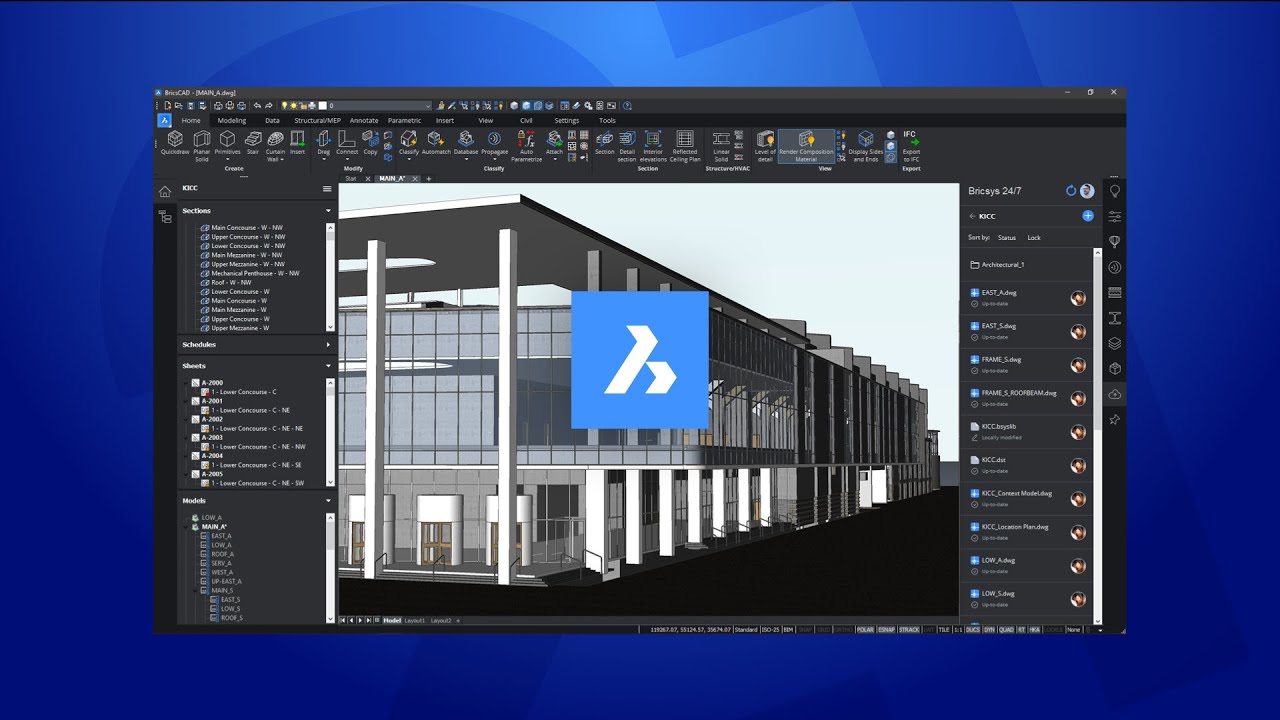Click the Level of detail tool
Viewport: 1280px width, 720px height.
point(765,145)
